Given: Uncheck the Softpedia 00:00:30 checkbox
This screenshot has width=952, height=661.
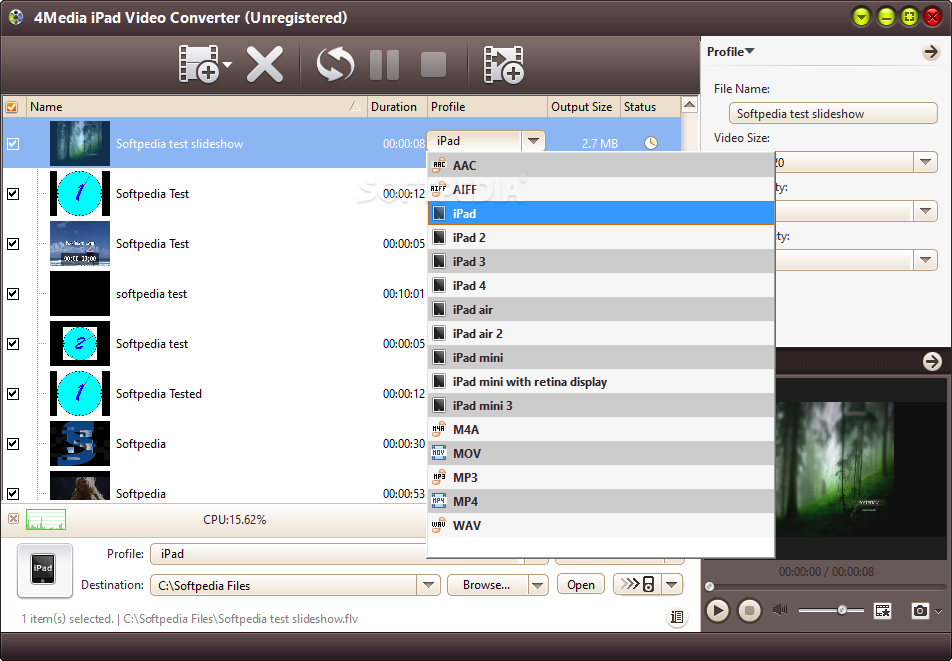Looking at the screenshot, I should [x=13, y=444].
